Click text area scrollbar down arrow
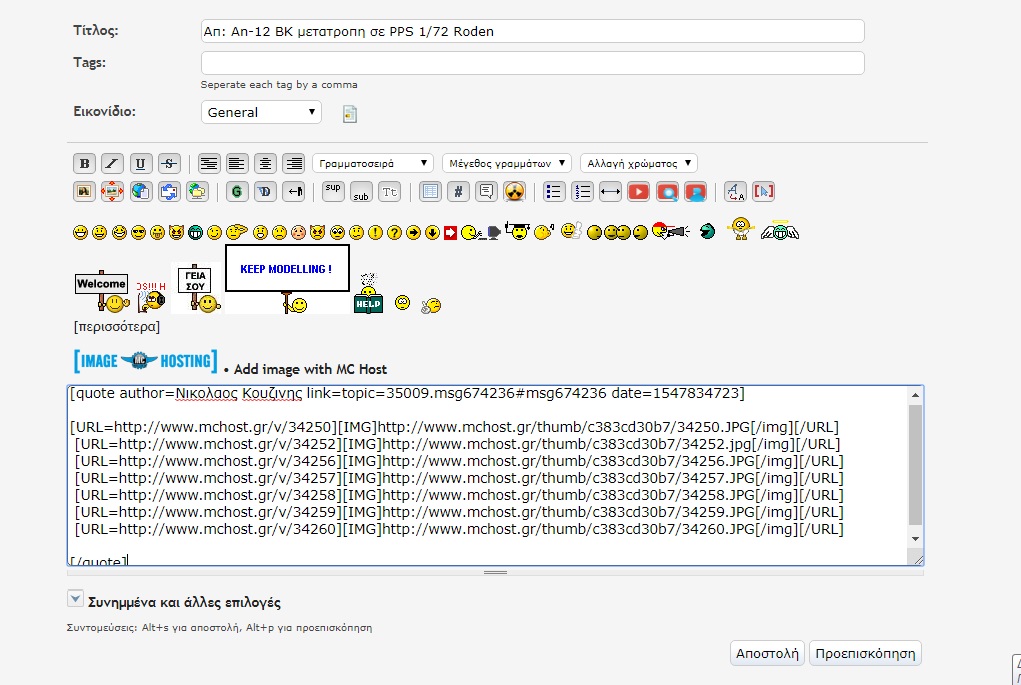 pos(915,538)
